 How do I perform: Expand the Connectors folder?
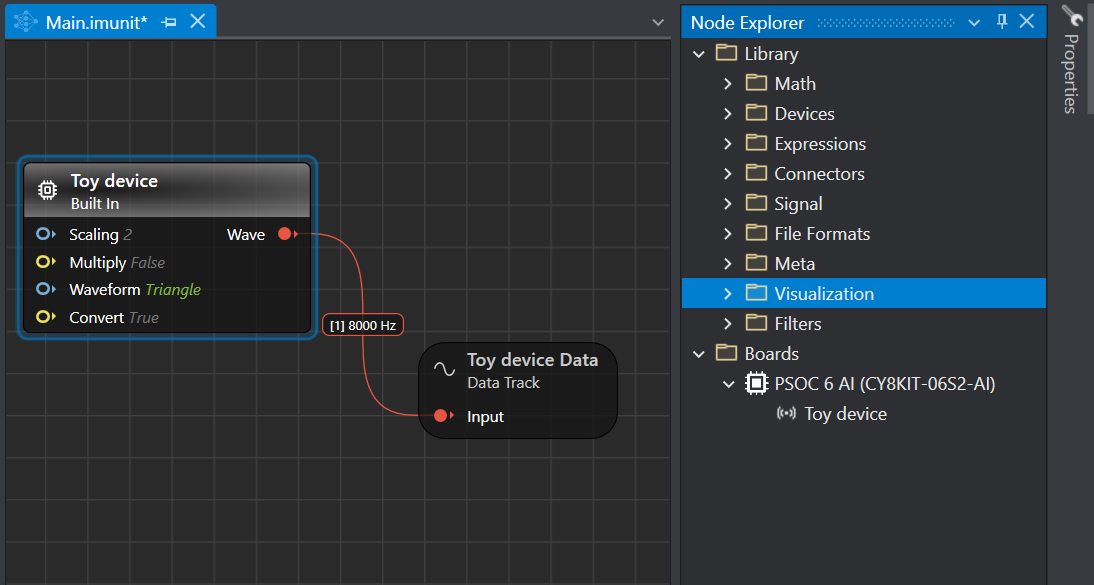(728, 174)
